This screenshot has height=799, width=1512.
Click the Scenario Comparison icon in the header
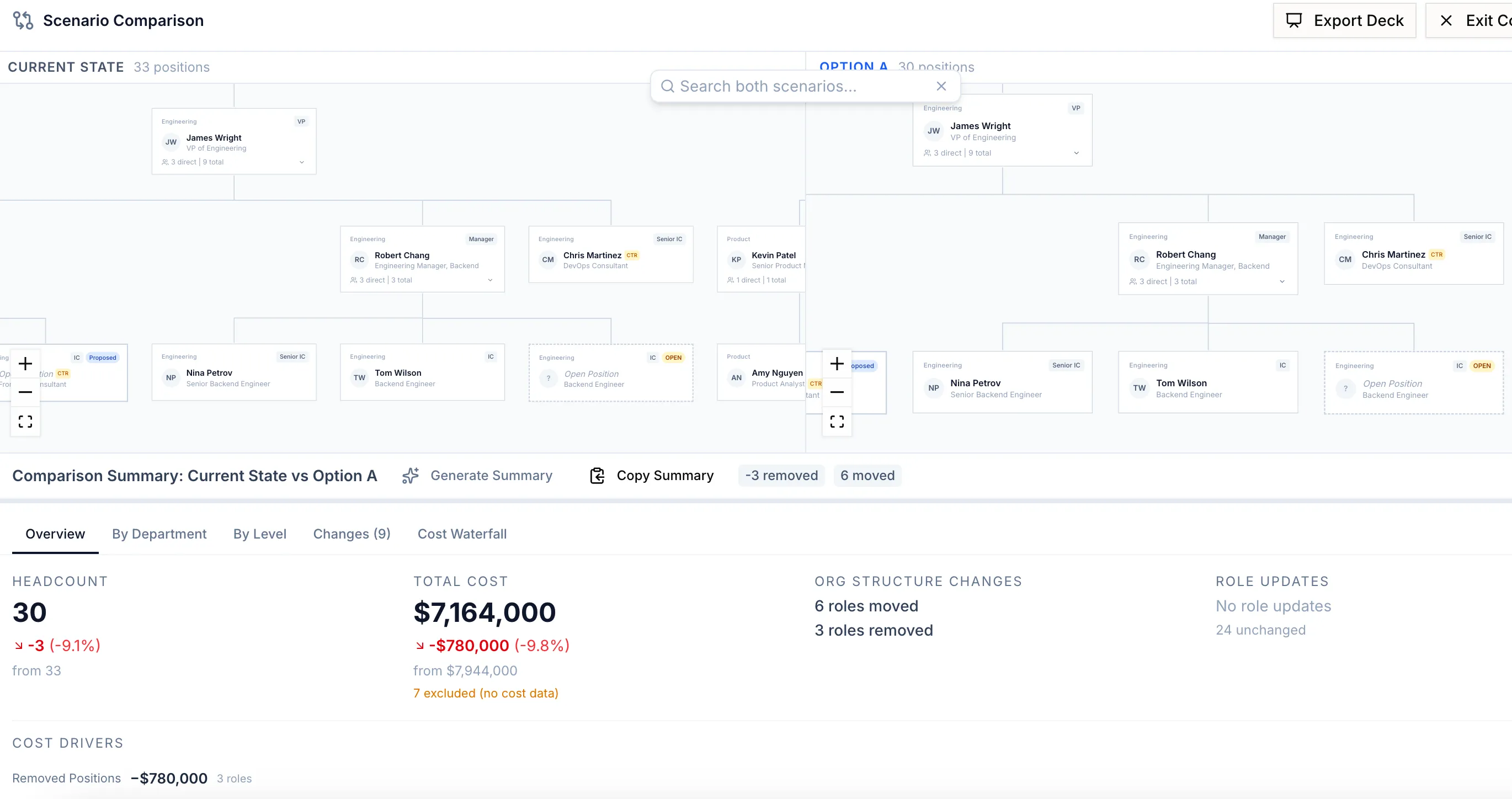(x=23, y=20)
